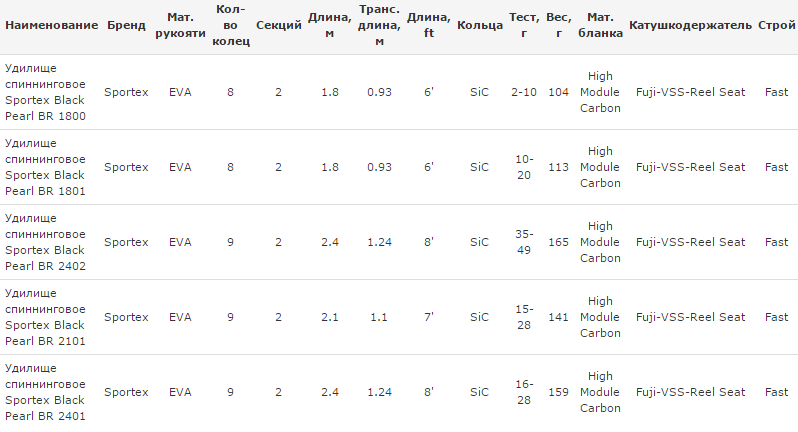The width and height of the screenshot is (798, 432).
Task: Click the Мат. рукояти column header
Action: (180, 25)
